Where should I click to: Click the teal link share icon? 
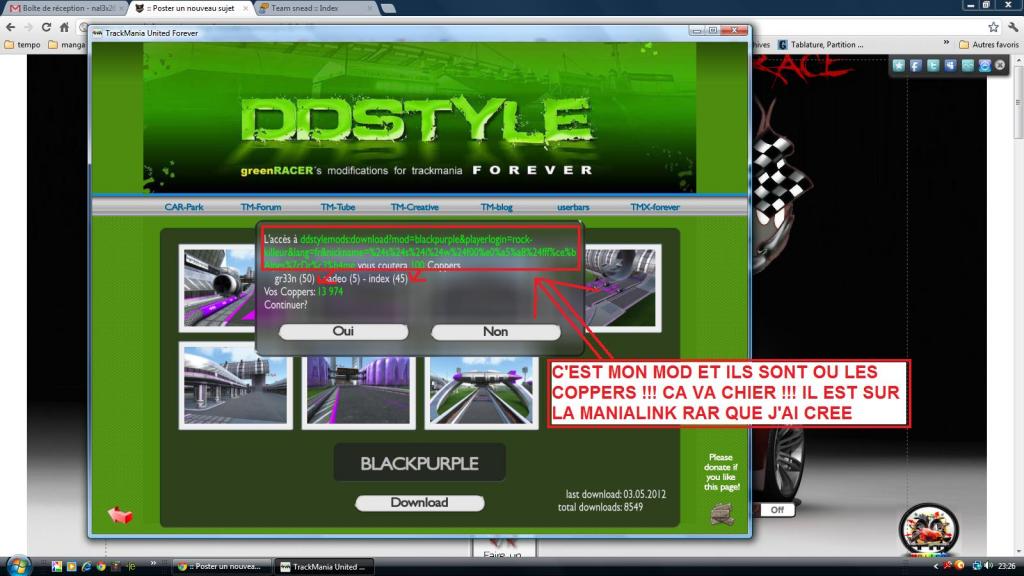click(x=967, y=65)
